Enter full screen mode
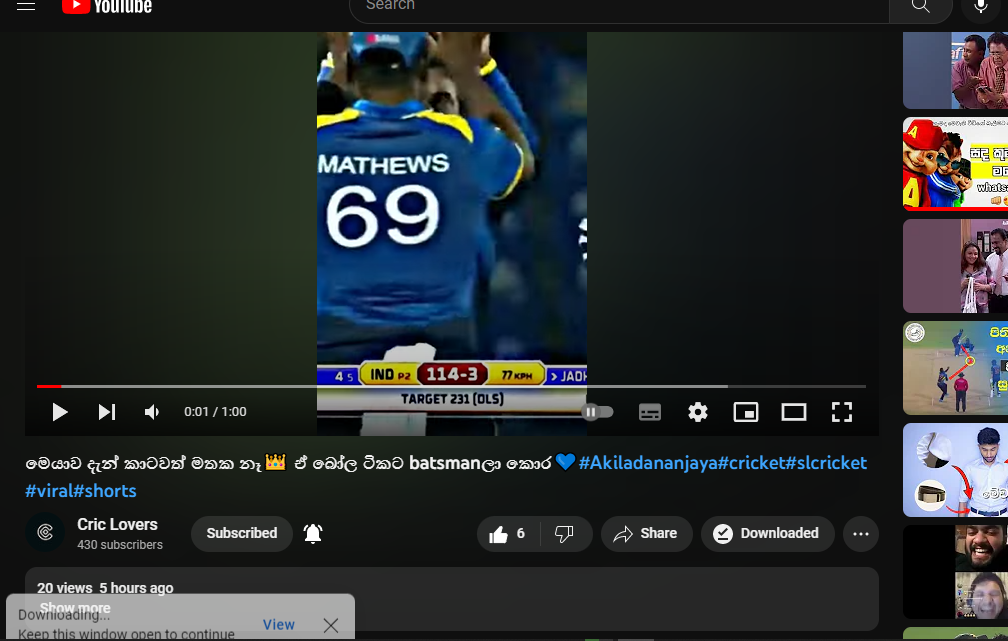The width and height of the screenshot is (1008, 641). pyautogui.click(x=842, y=412)
